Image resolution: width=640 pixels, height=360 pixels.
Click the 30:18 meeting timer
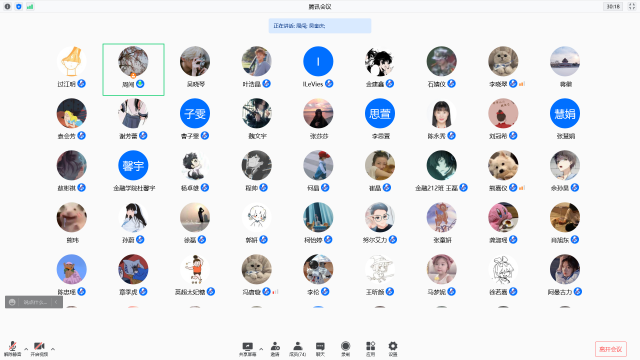tap(613, 7)
